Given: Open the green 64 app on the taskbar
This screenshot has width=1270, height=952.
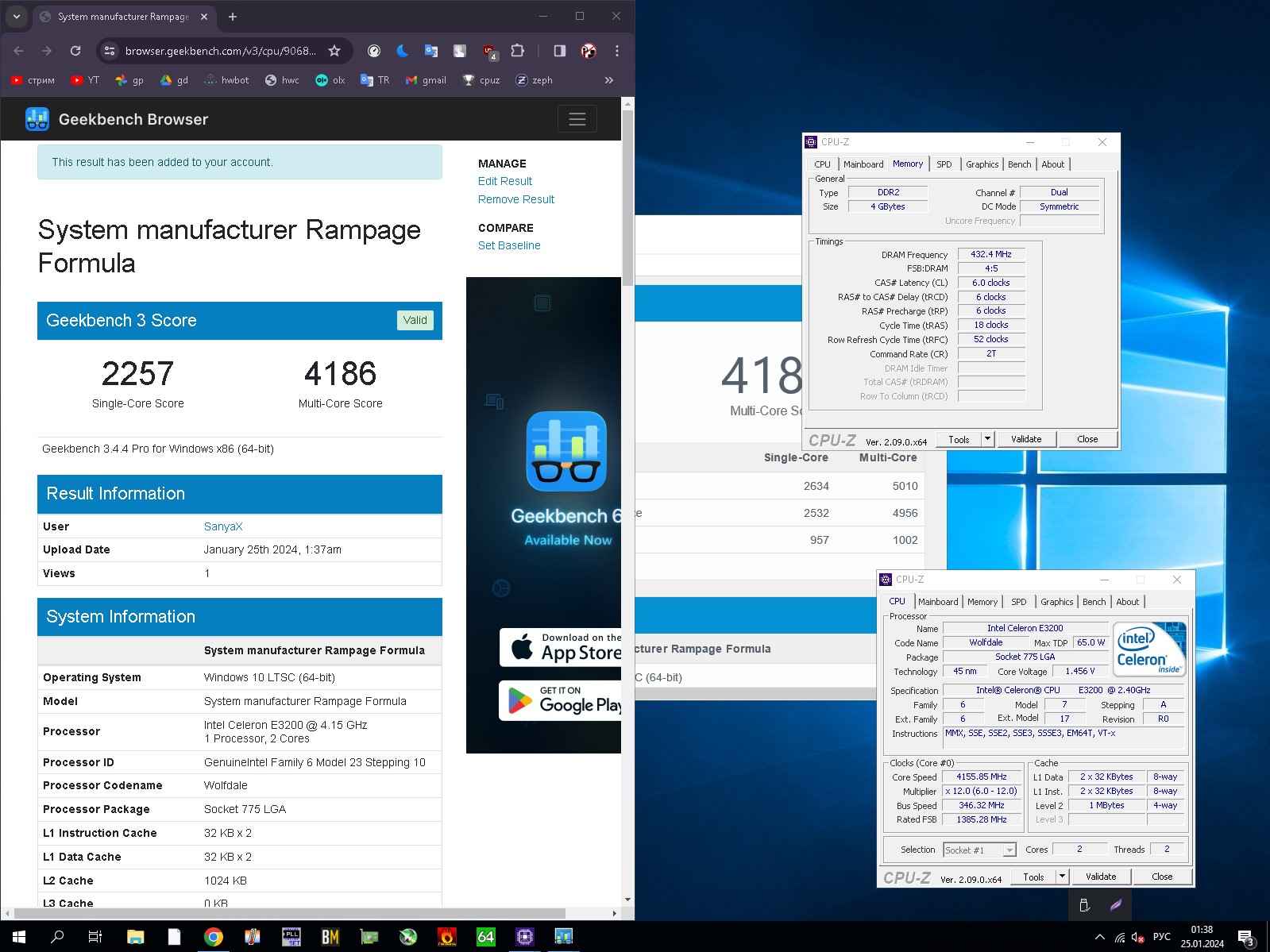Looking at the screenshot, I should point(485,937).
